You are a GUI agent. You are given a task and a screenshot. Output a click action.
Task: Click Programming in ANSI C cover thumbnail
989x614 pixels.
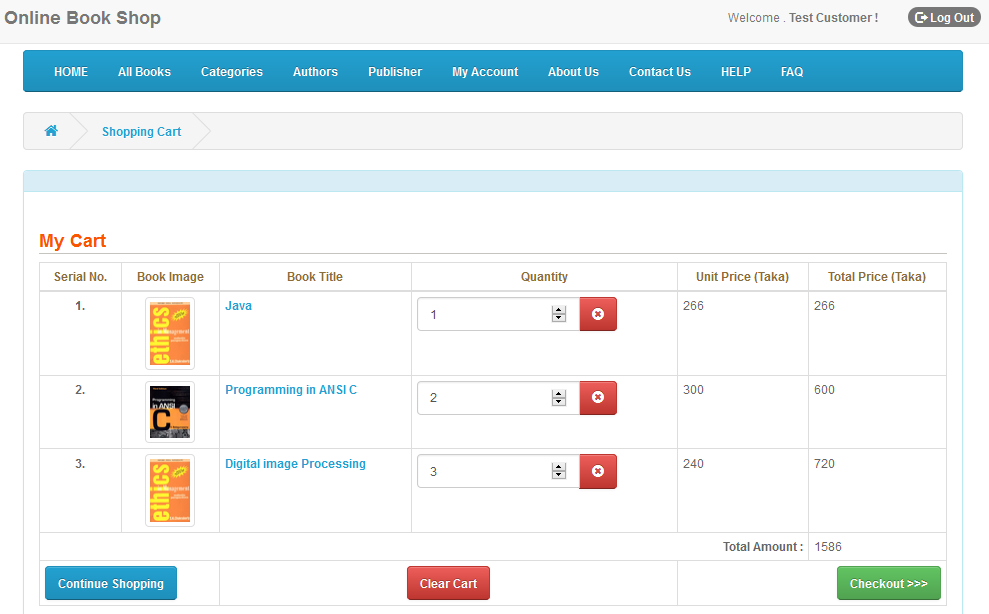point(169,412)
